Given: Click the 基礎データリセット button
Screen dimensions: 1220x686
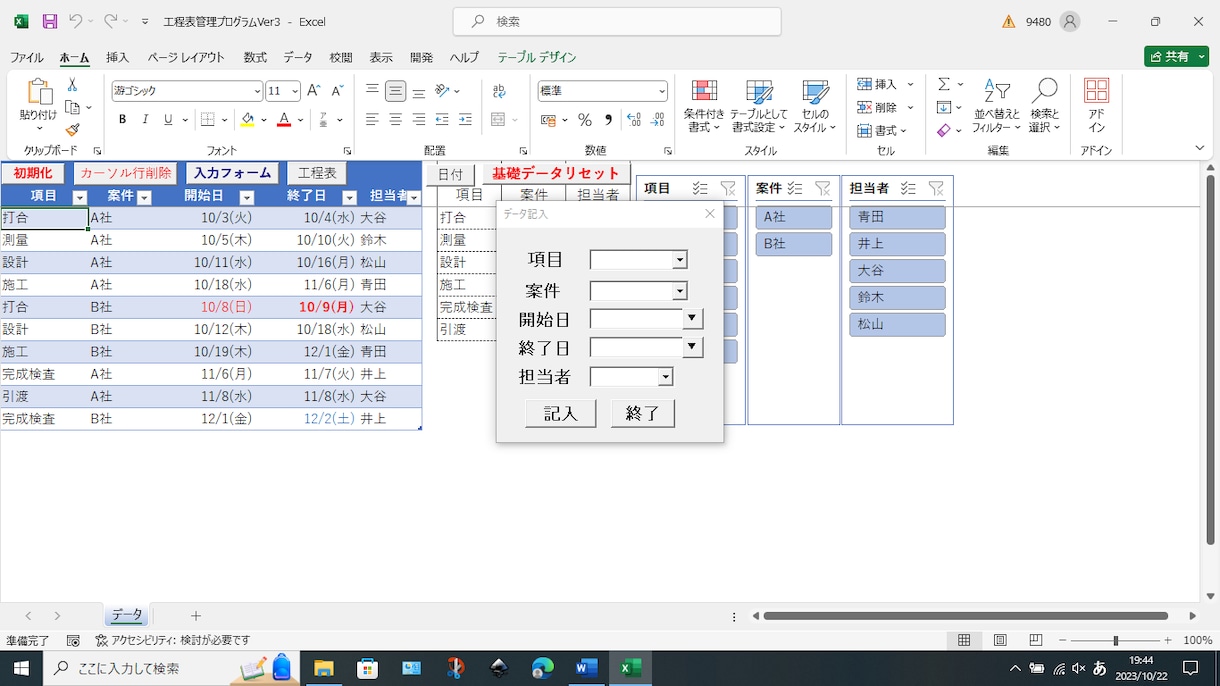Looking at the screenshot, I should [x=557, y=173].
